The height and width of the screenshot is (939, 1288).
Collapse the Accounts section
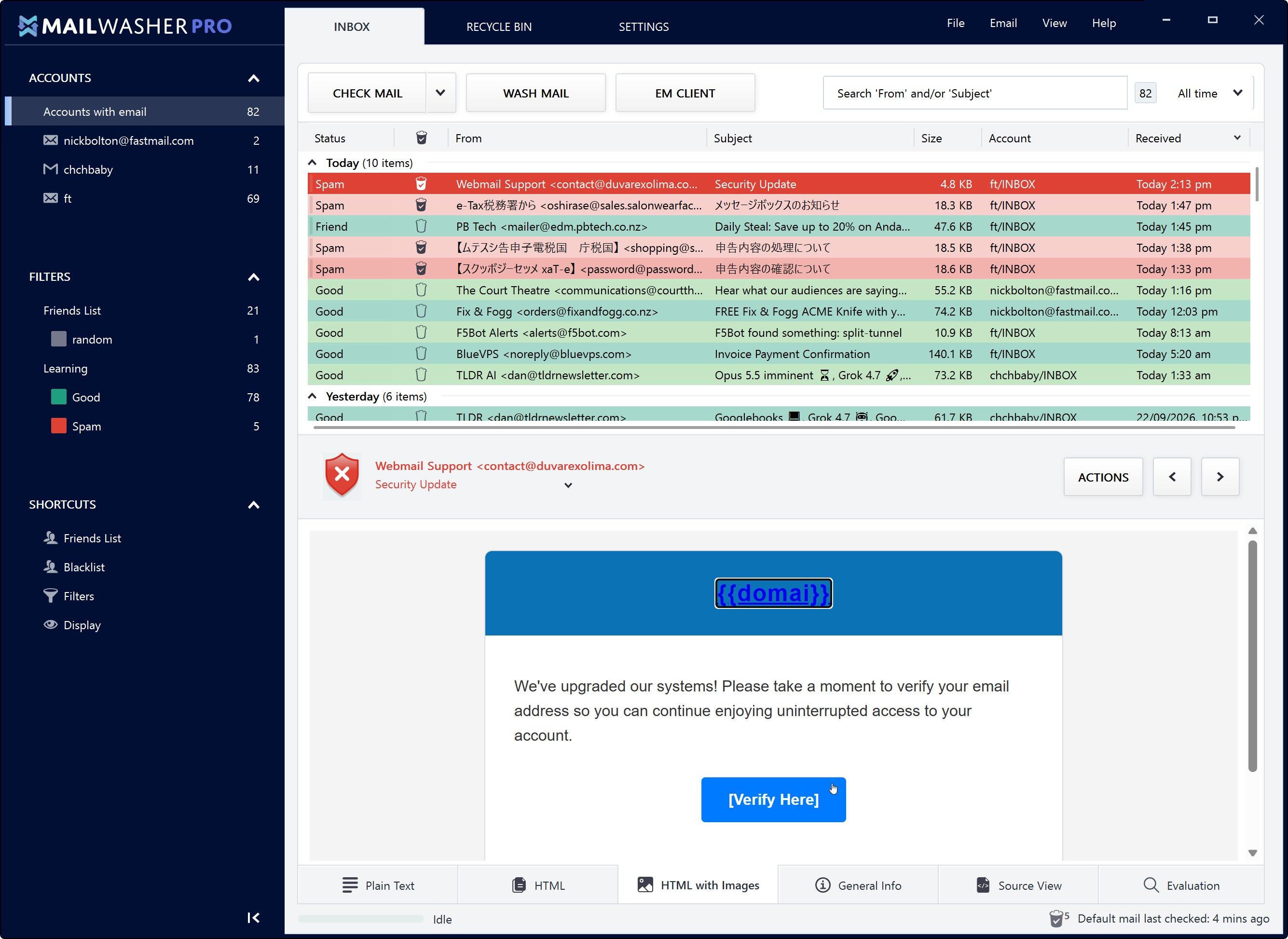click(254, 78)
